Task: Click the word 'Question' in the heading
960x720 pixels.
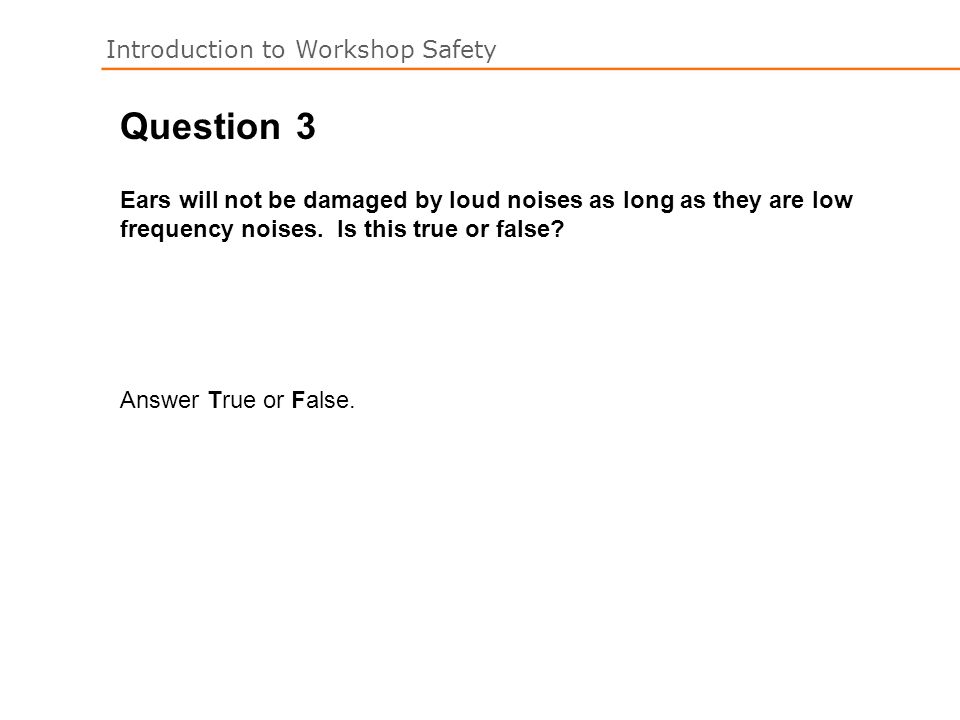Action: (x=201, y=127)
